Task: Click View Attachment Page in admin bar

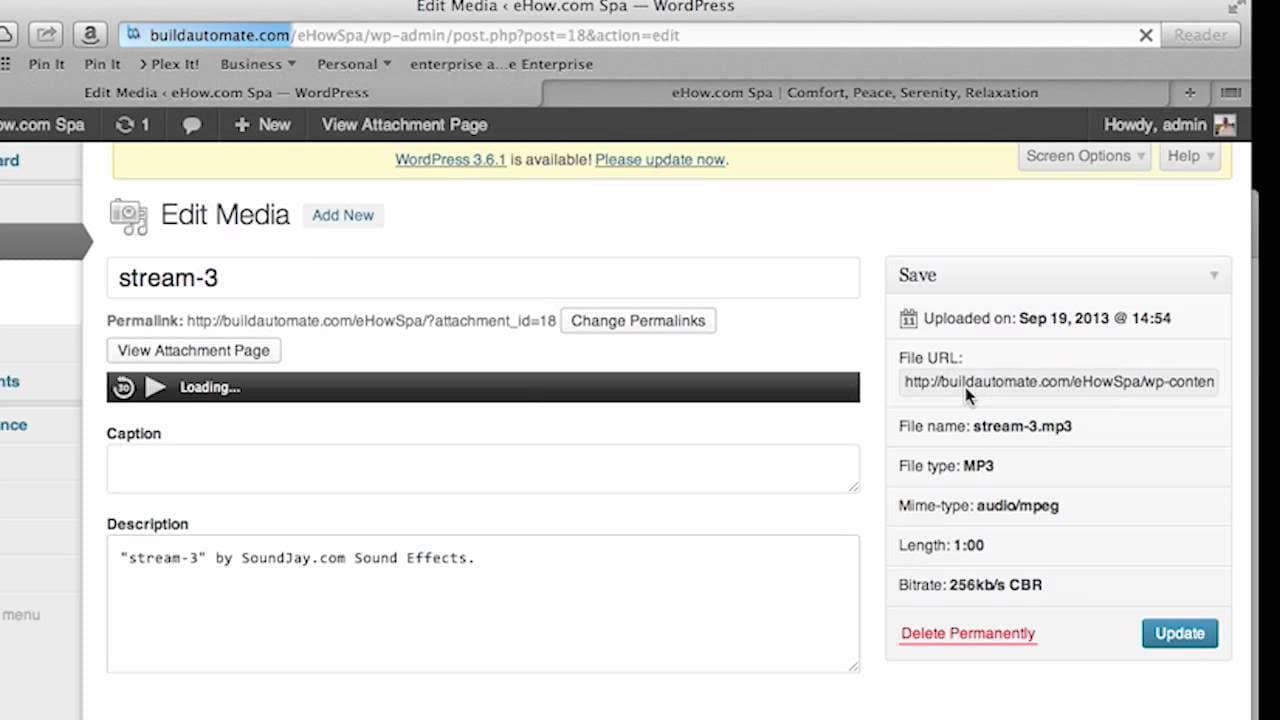Action: tap(404, 125)
